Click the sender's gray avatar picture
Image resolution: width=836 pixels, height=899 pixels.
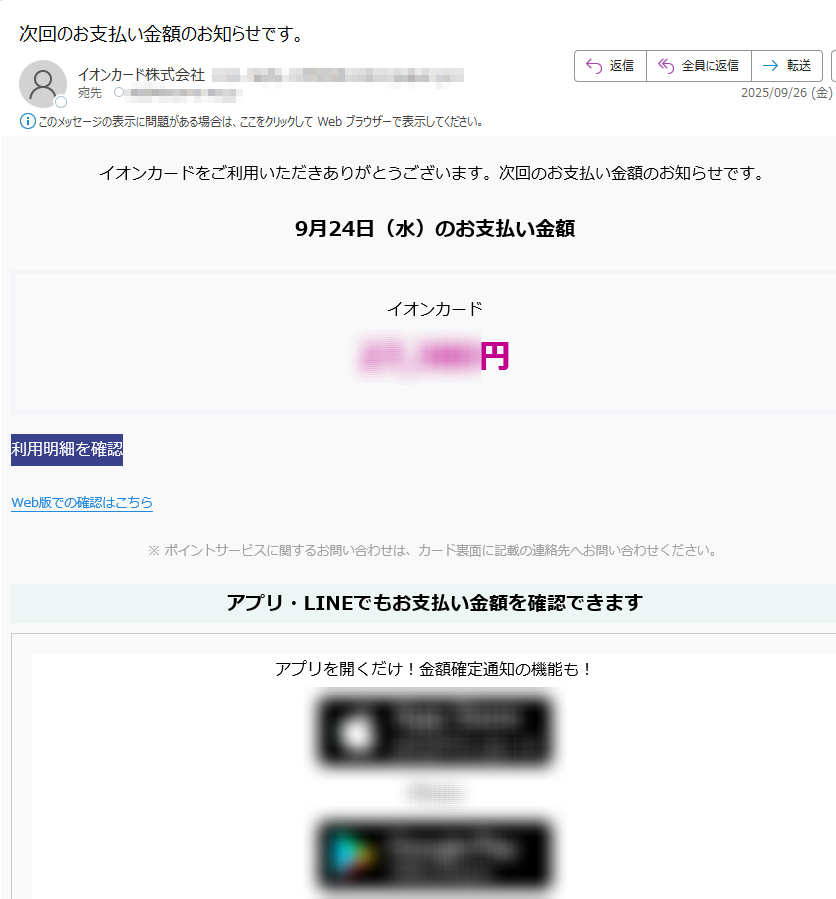(x=43, y=84)
